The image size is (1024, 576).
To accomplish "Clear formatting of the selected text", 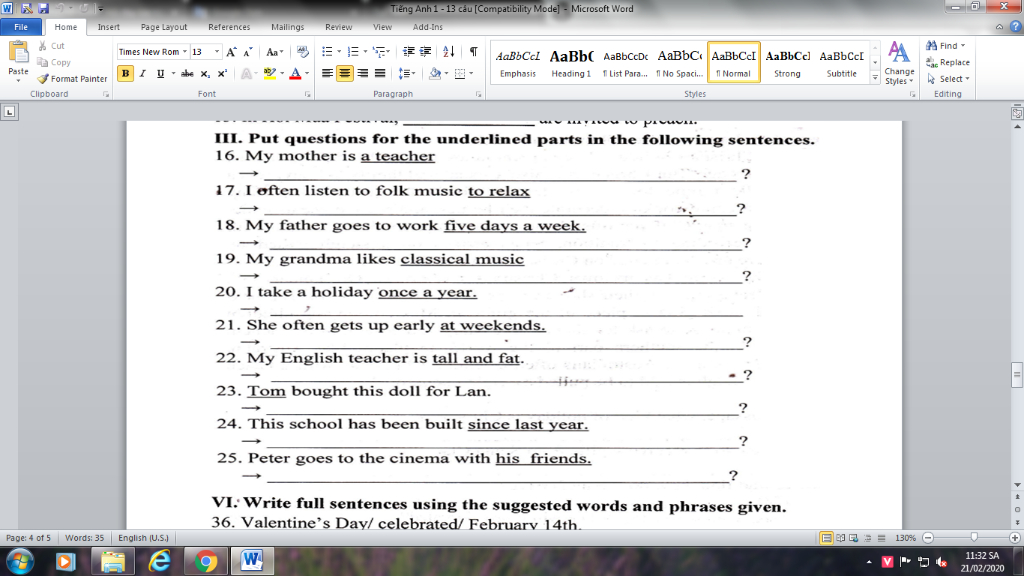I will pyautogui.click(x=302, y=52).
